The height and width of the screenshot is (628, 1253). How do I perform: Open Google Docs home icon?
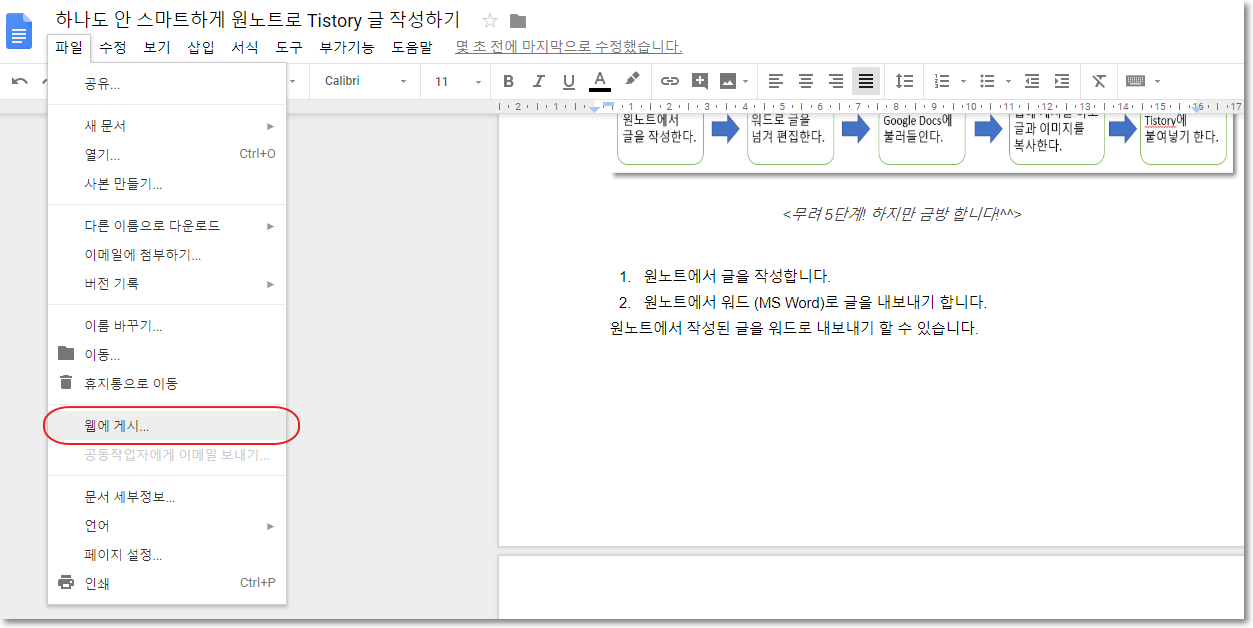point(19,32)
